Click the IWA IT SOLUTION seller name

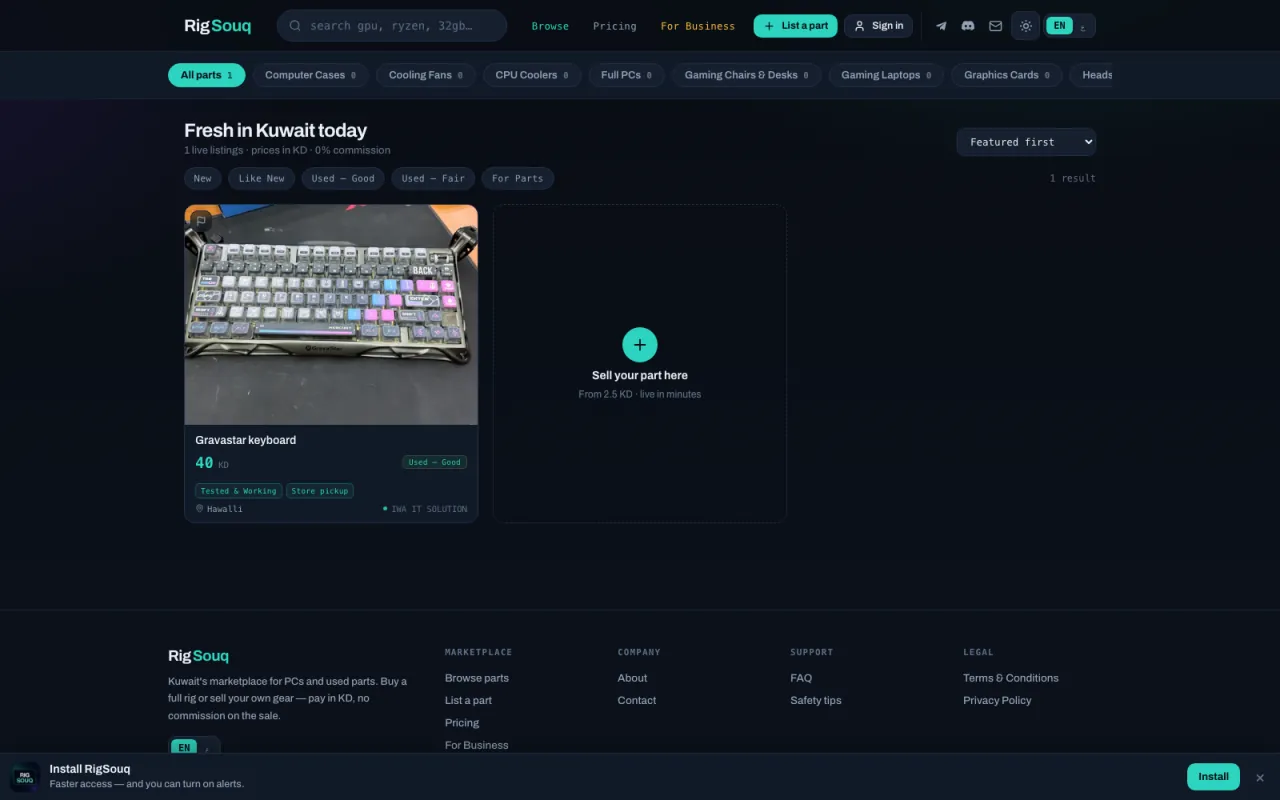click(429, 509)
